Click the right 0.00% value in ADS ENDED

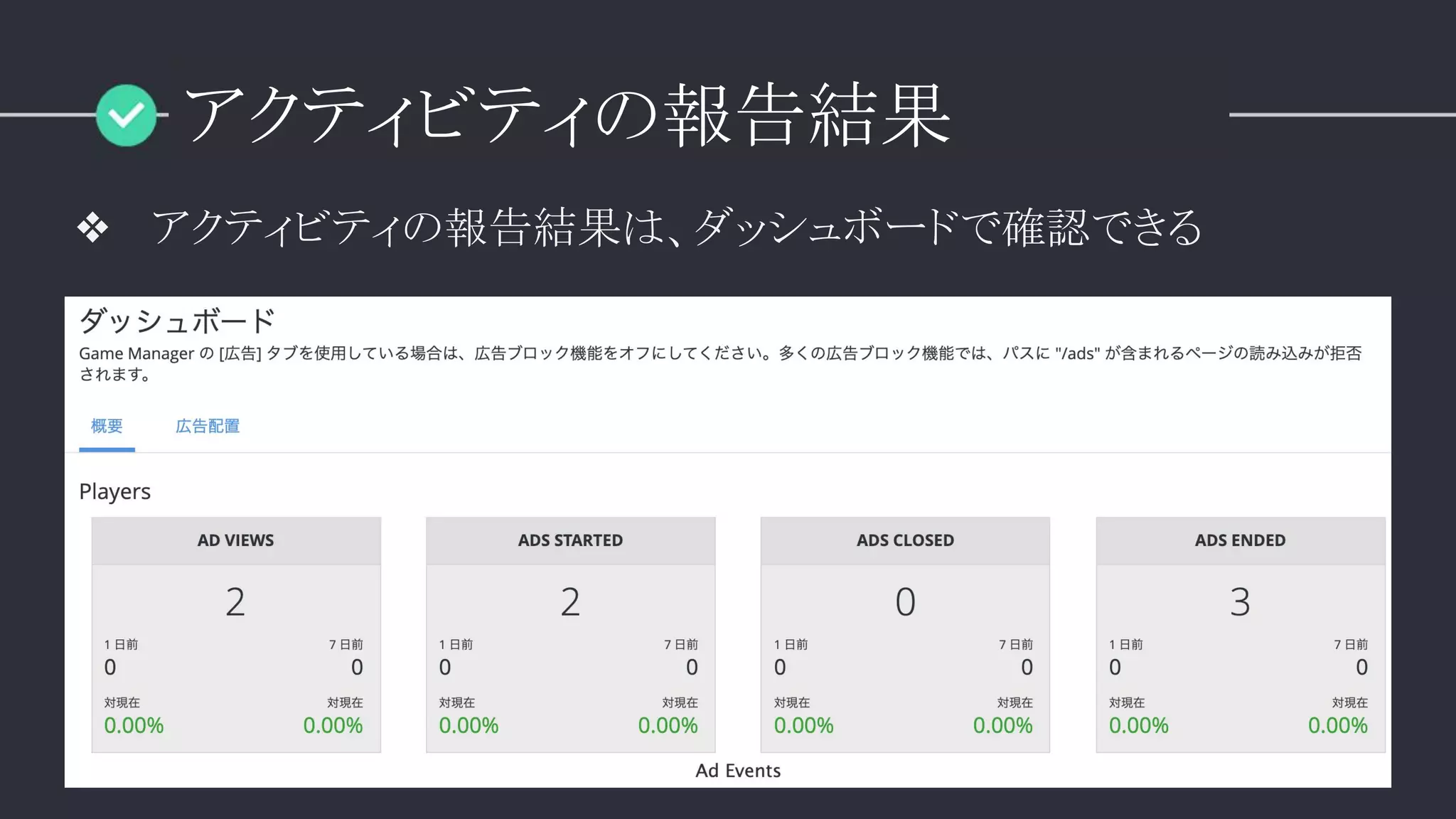click(x=1338, y=726)
